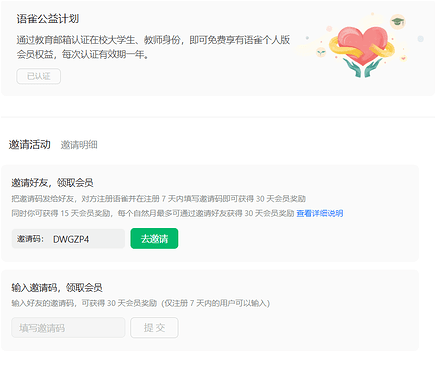Image resolution: width=444 pixels, height=375 pixels.
Task: Click the green hands icon under heart
Action: pyautogui.click(x=363, y=68)
